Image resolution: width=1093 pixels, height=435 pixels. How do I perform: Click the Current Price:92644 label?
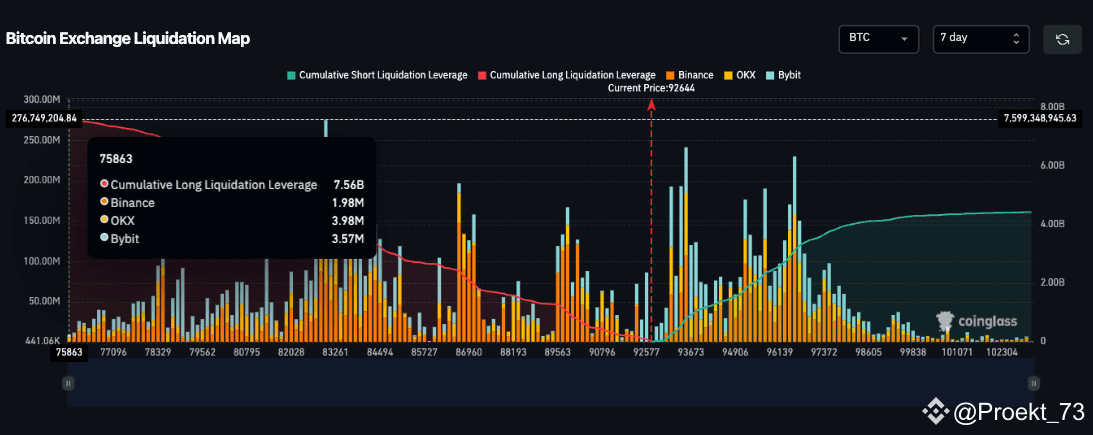(x=651, y=89)
